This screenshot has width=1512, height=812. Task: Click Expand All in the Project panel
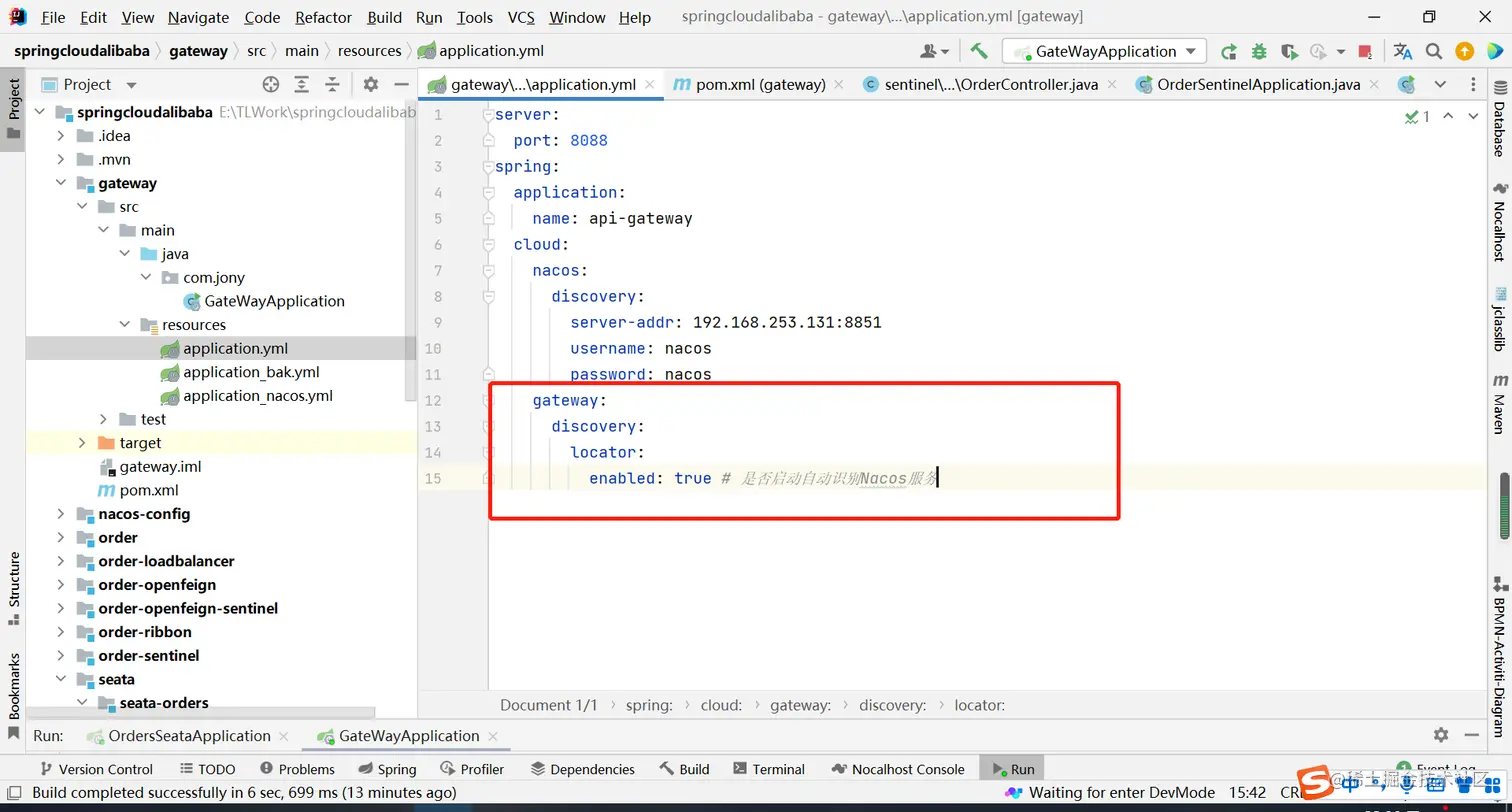(301, 85)
